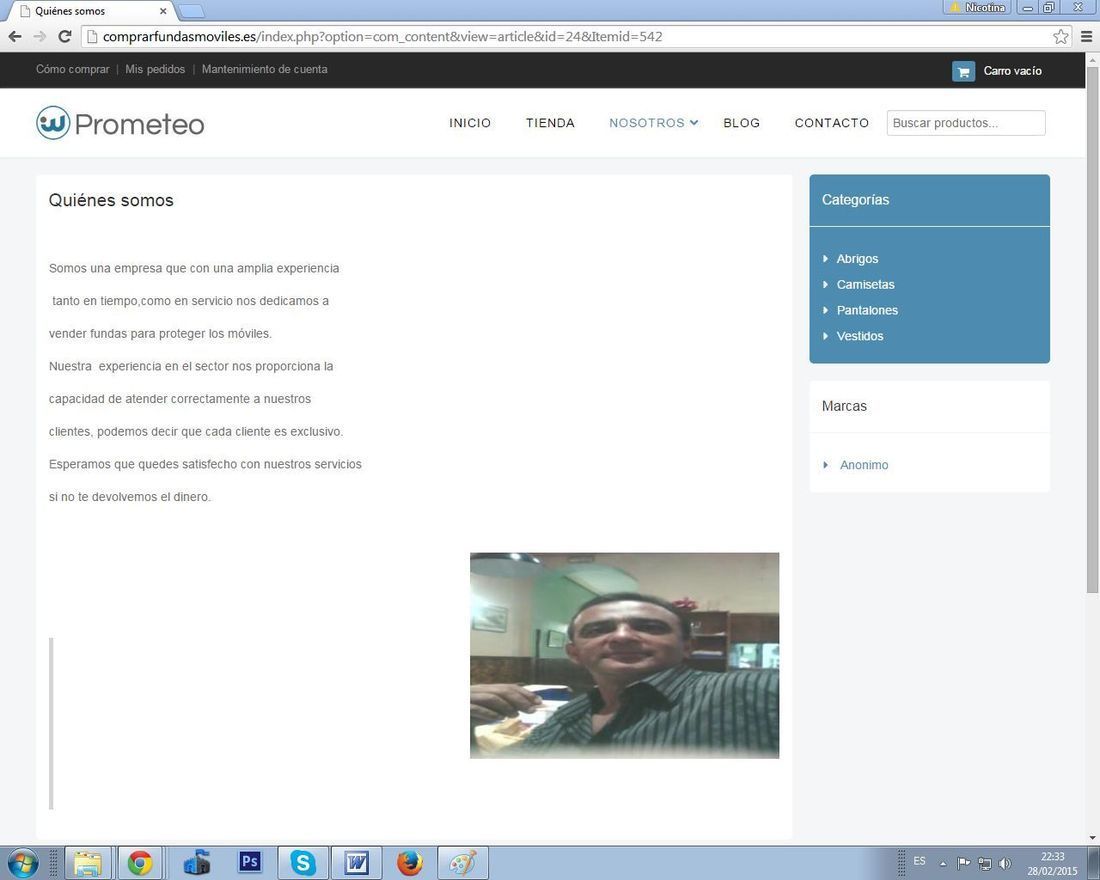Click the Prometeo logo
Screen dimensions: 1100x880
120,124
